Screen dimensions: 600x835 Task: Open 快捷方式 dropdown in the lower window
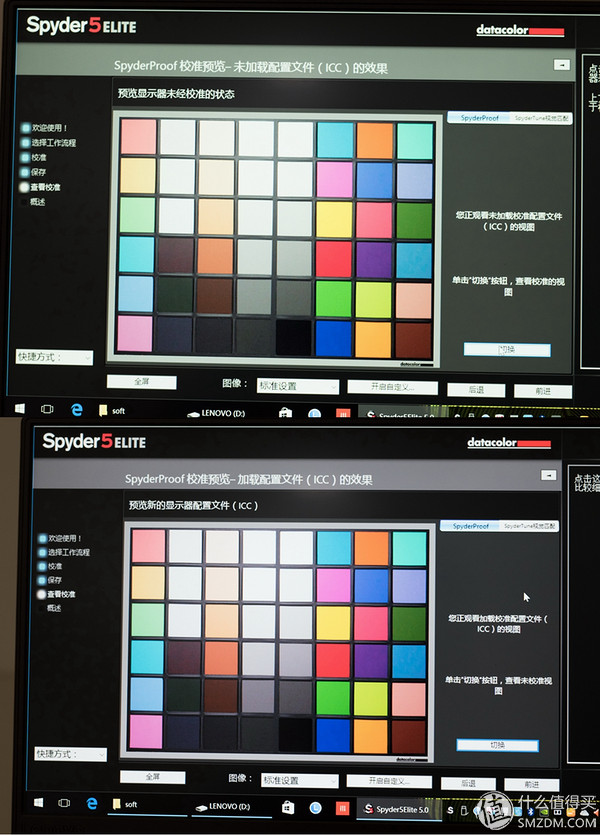pos(71,754)
